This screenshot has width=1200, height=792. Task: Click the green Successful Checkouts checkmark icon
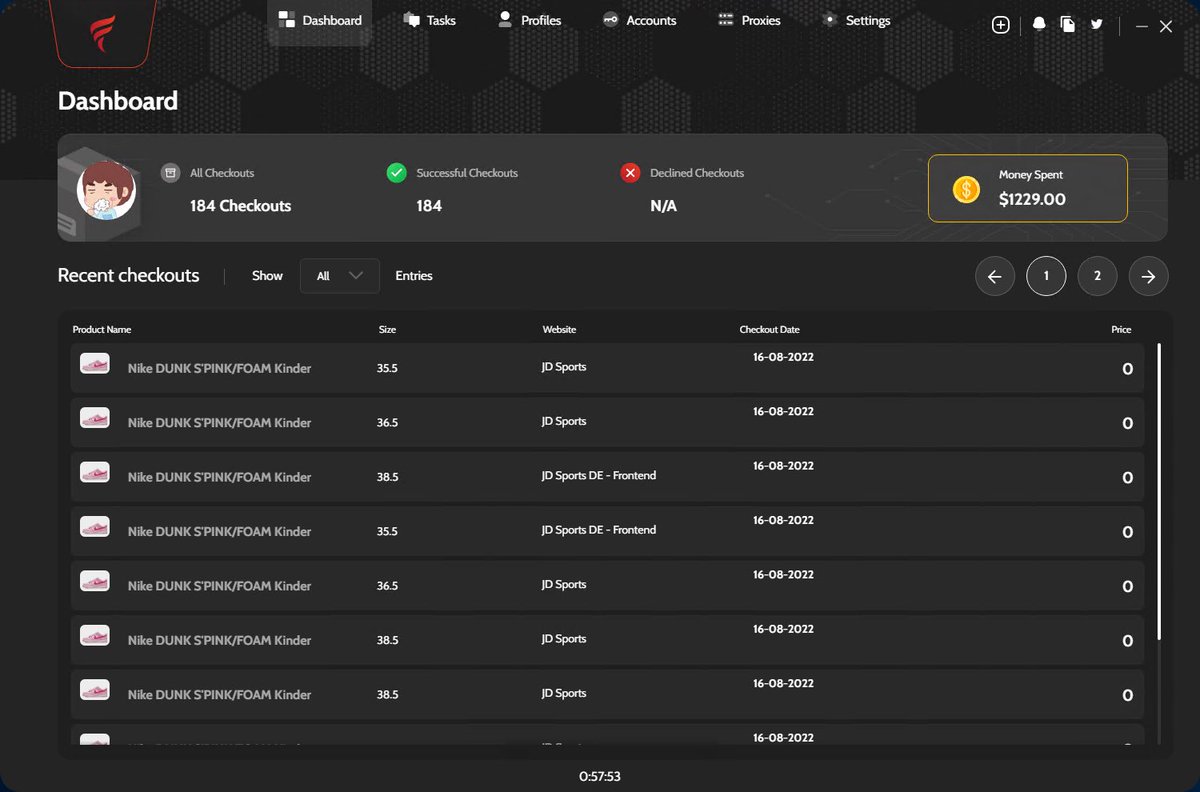[396, 173]
